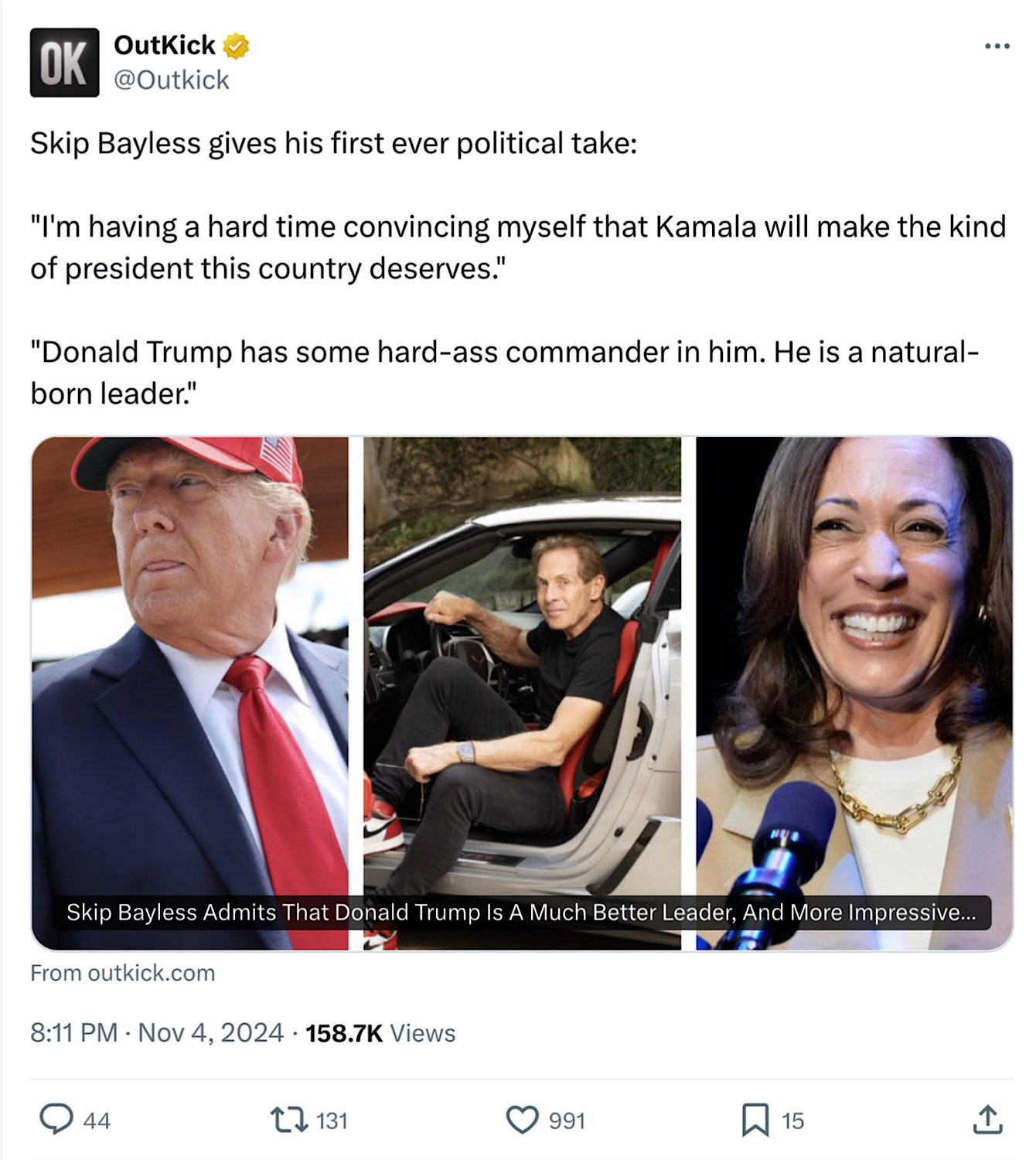Repost this tweet using the retweet icon
This screenshot has width=1036, height=1160.
(288, 1119)
